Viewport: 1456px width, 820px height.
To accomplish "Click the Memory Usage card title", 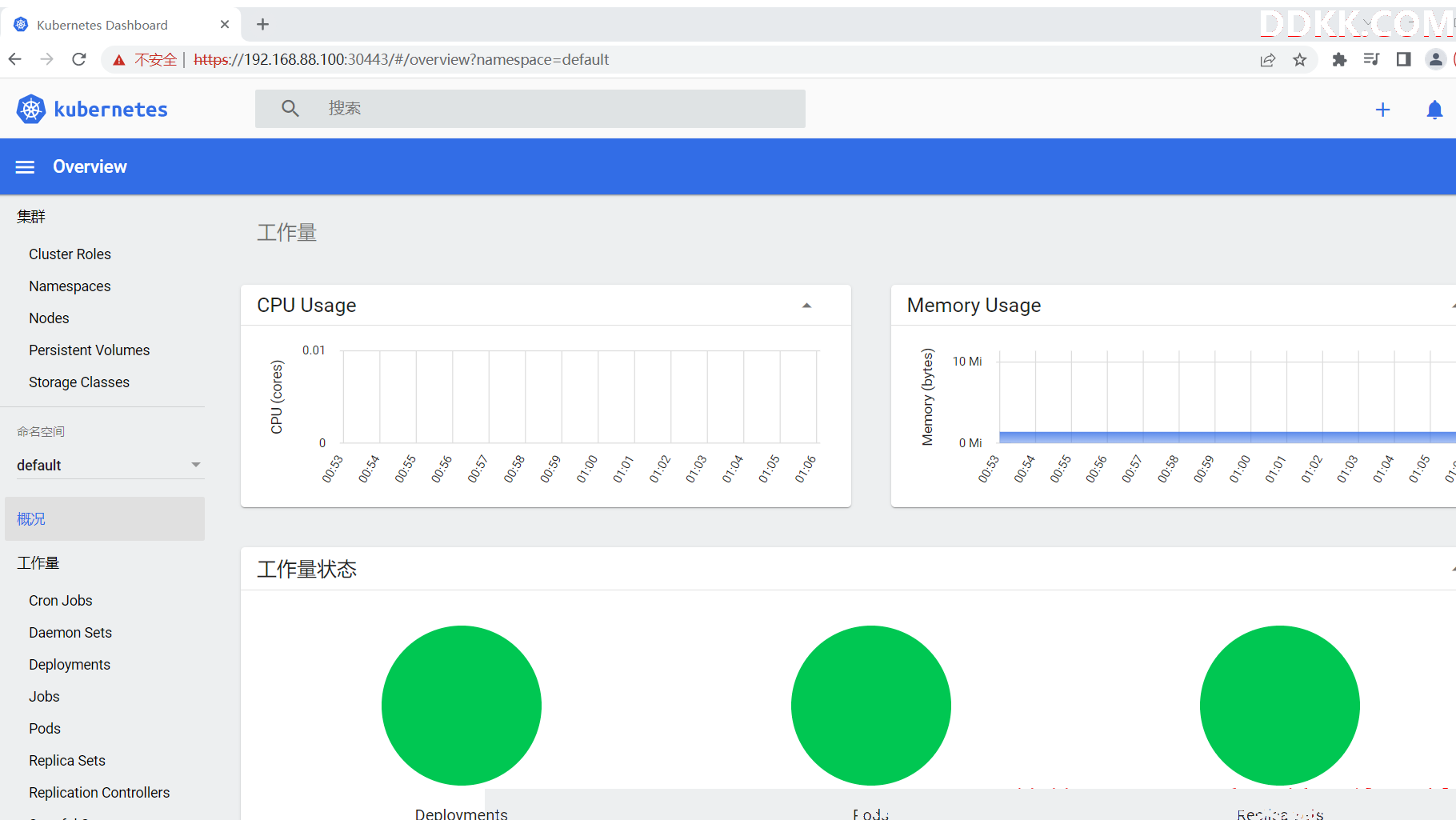I will tap(974, 306).
